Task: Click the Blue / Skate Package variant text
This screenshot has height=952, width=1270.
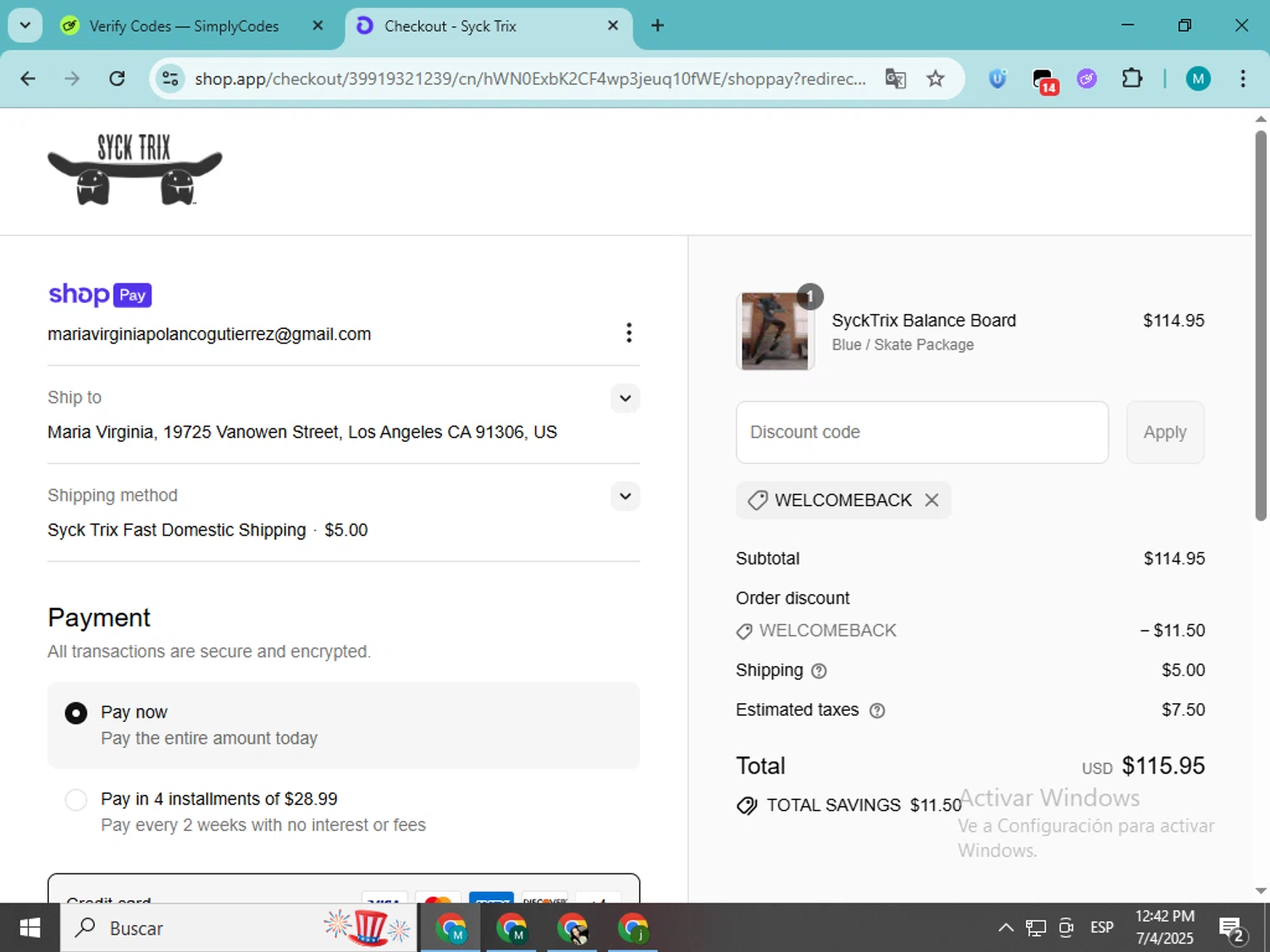Action: 903,345
